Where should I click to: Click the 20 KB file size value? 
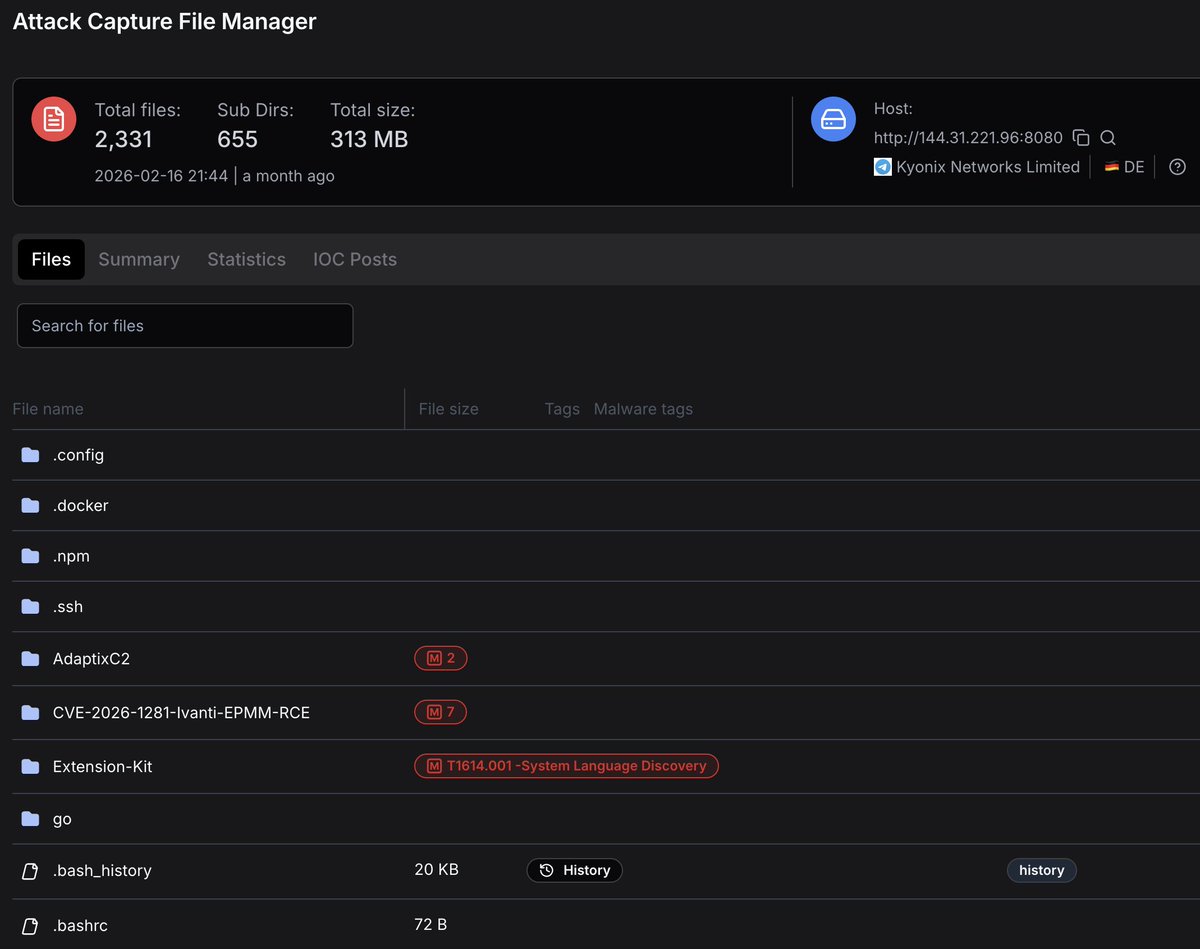point(436,870)
